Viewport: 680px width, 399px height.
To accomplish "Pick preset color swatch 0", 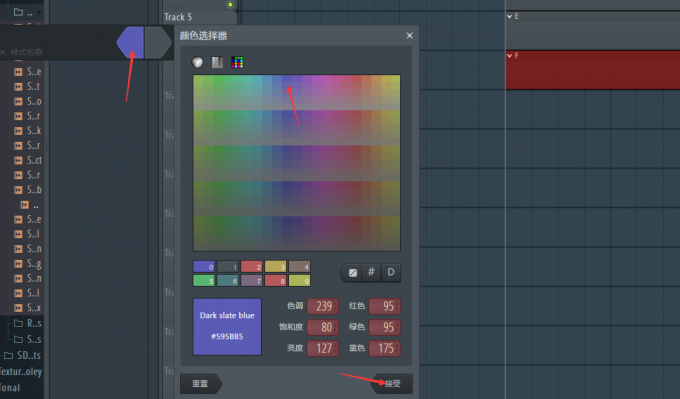I will click(x=204, y=267).
